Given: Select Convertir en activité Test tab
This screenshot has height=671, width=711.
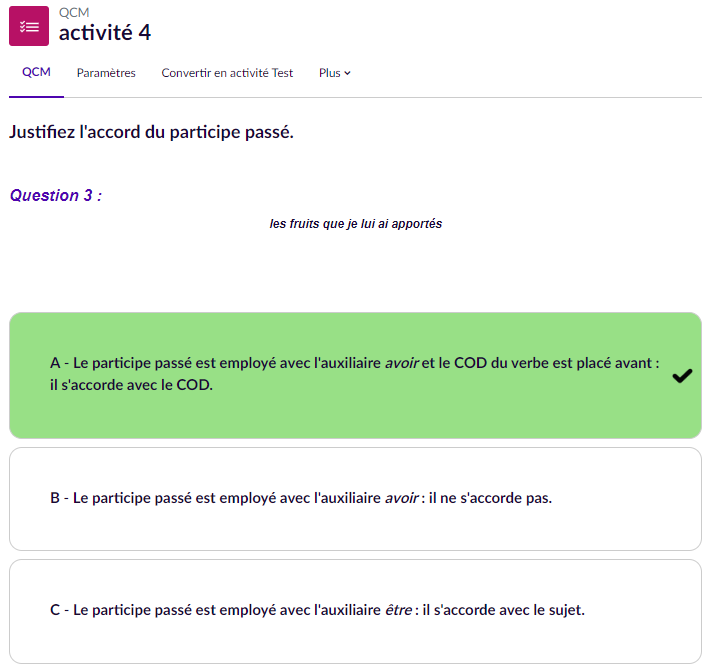Looking at the screenshot, I should [227, 73].
